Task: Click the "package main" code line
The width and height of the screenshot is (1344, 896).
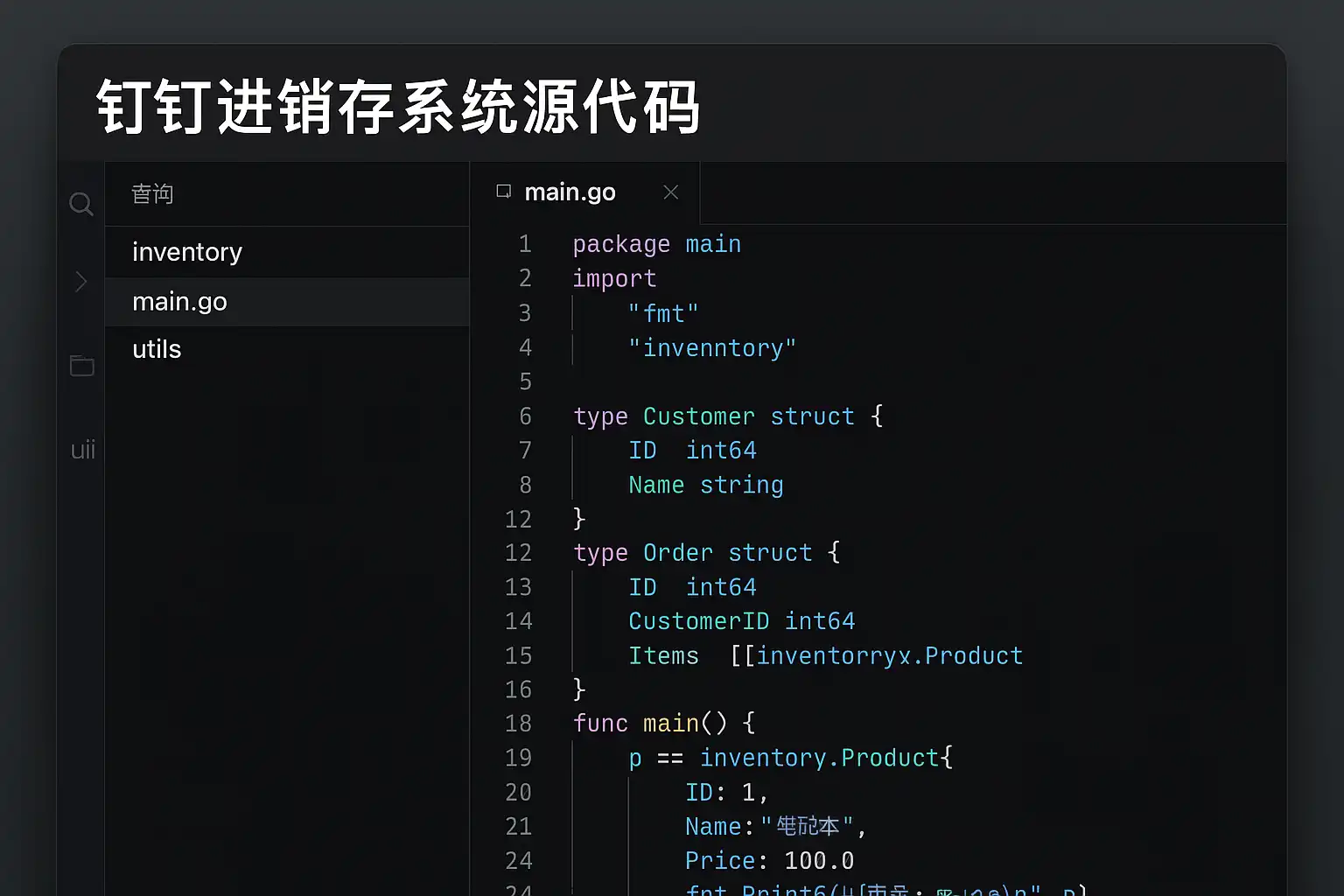Action: click(x=657, y=244)
